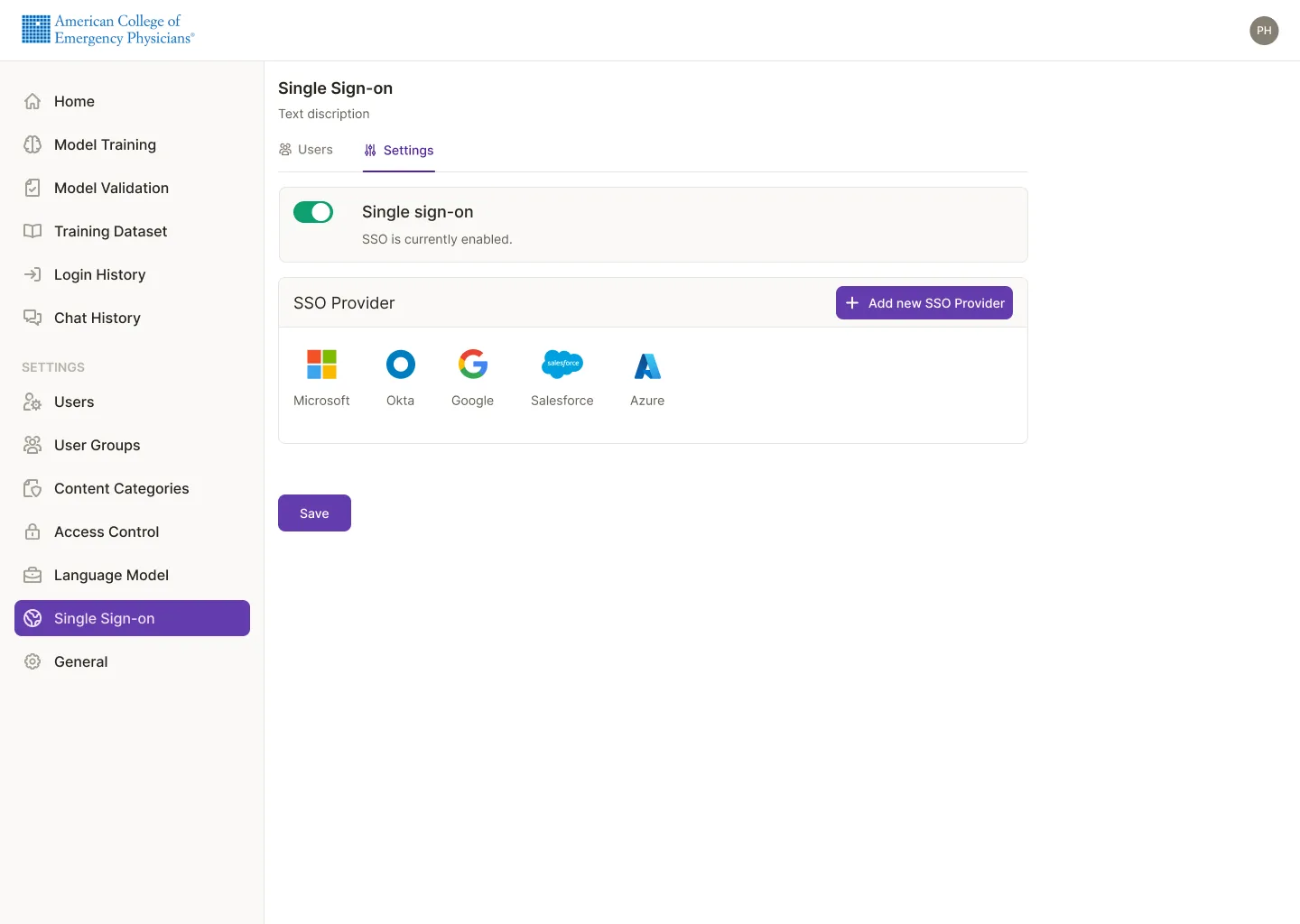
Task: Click the "SETTINGS" sidebar section label
Action: coord(53,367)
